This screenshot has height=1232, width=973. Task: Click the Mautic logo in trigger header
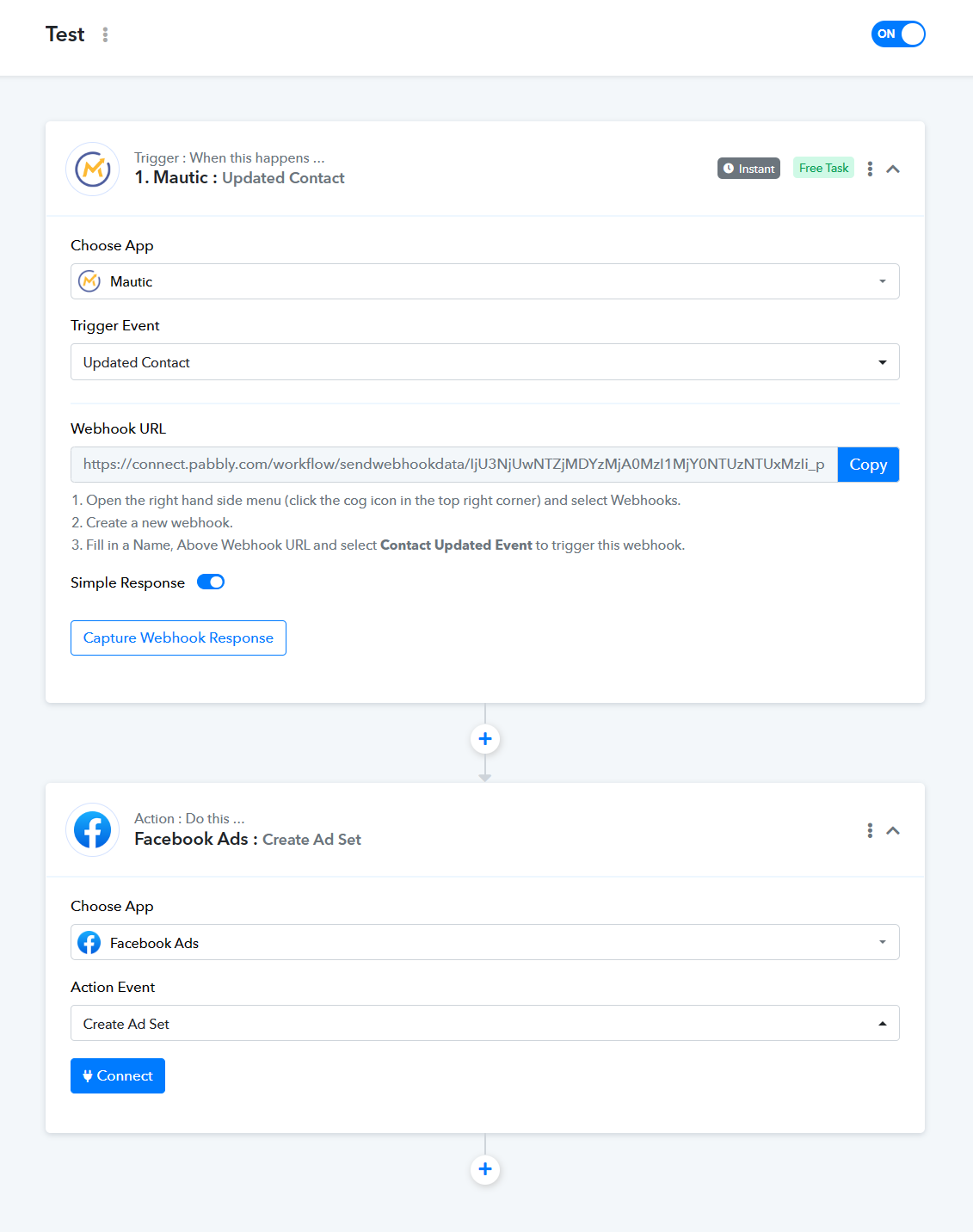[x=93, y=169]
